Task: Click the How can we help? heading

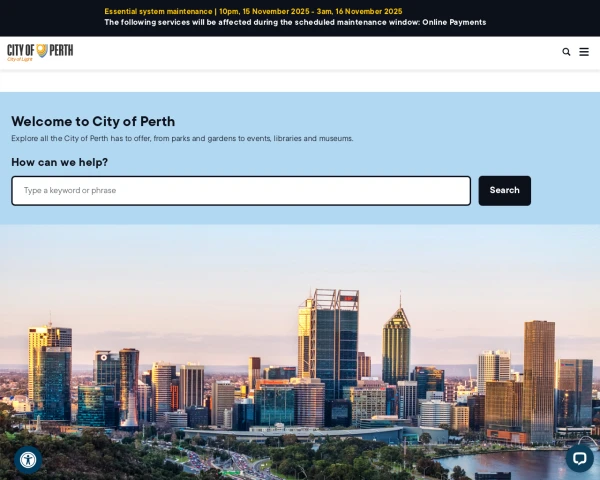Action: point(60,162)
